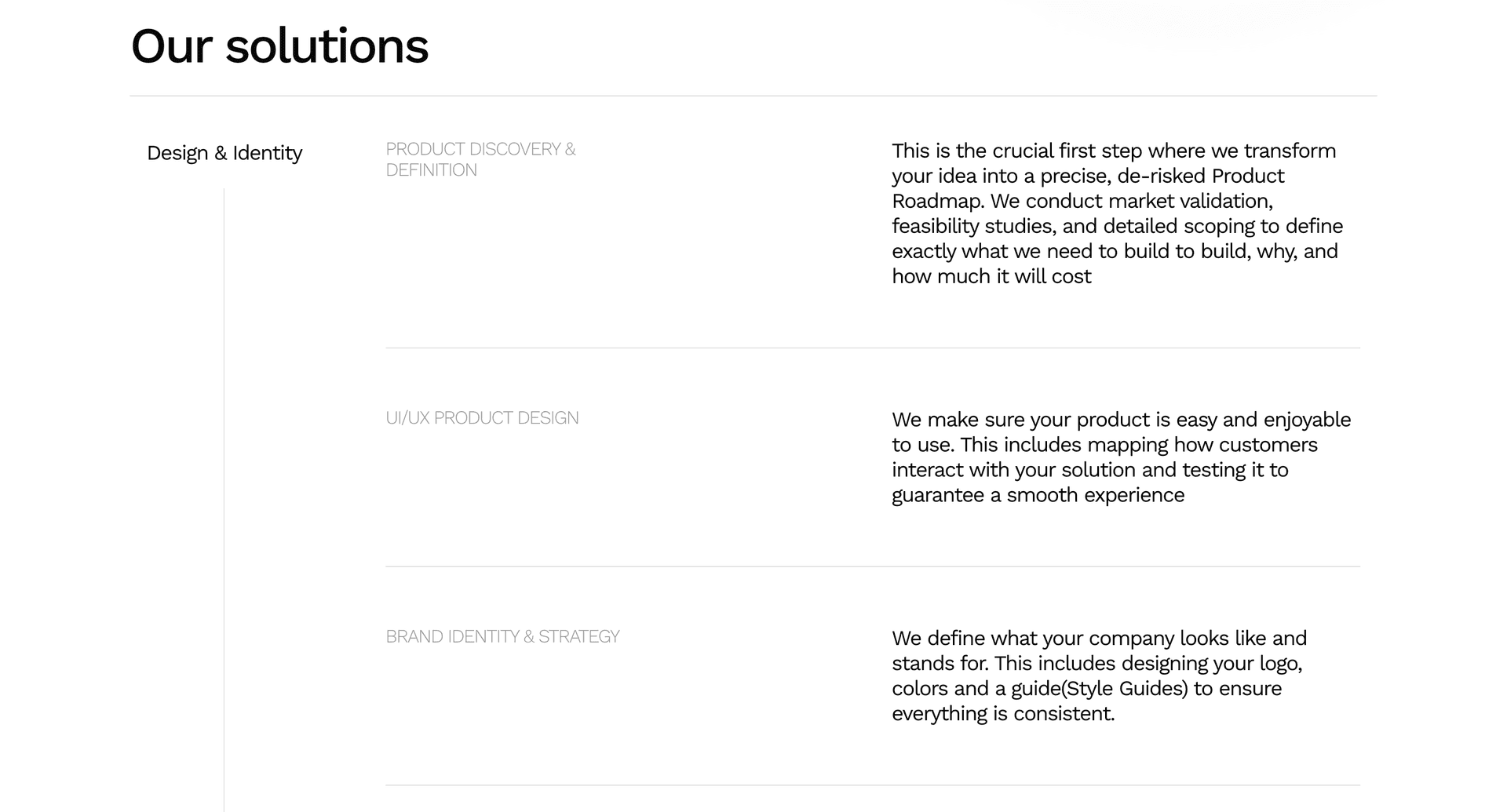
Task: Open Product Discovery & Definition item
Action: click(x=480, y=159)
